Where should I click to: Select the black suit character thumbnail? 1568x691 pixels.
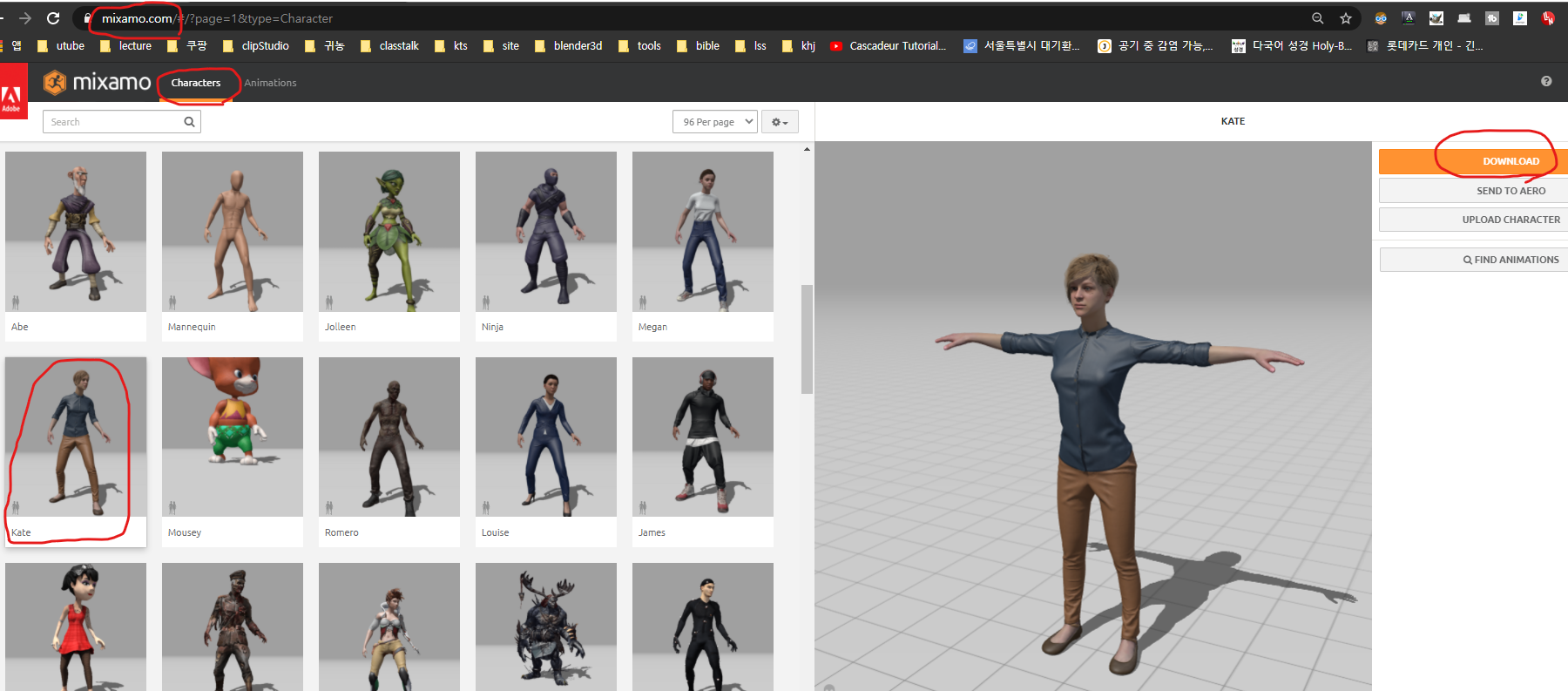(x=703, y=627)
